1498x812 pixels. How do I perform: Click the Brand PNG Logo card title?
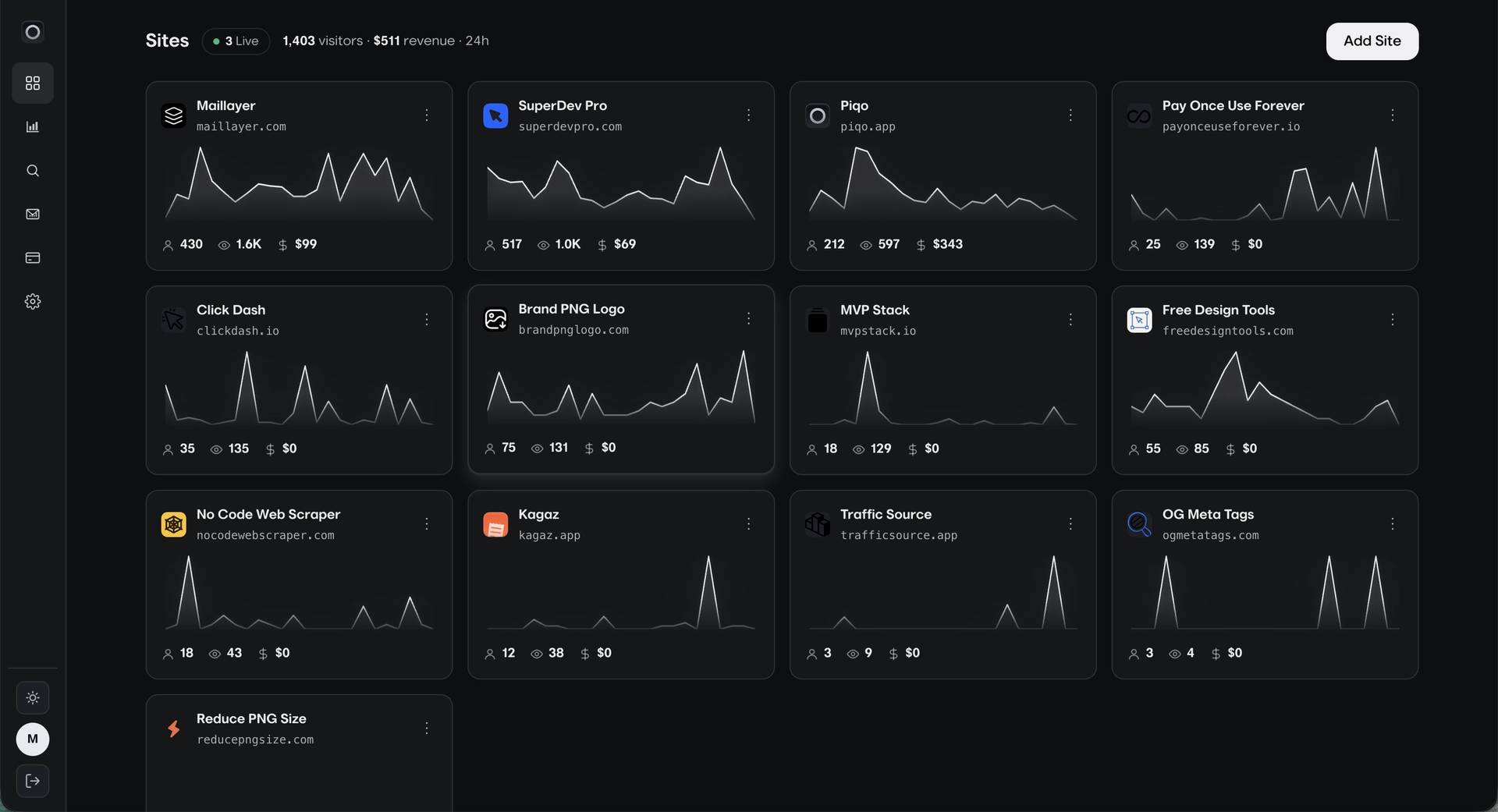click(x=571, y=309)
